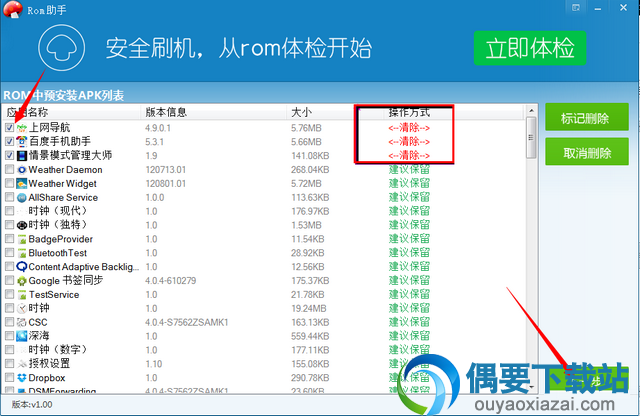The image size is (640, 416).
Task: Sort by the 版本信息 column header
Action: click(214, 112)
